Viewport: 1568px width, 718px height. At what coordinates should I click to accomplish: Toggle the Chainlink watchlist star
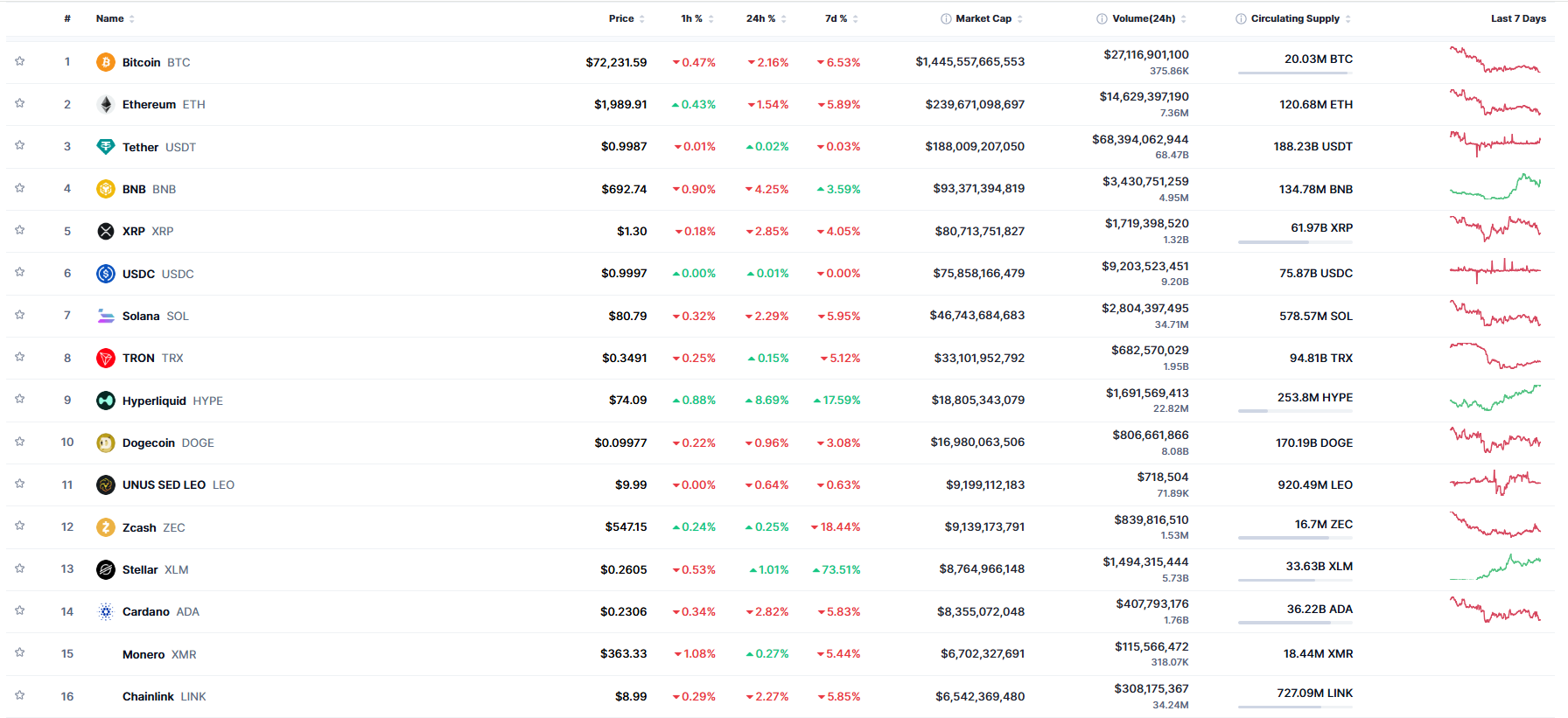(x=19, y=695)
